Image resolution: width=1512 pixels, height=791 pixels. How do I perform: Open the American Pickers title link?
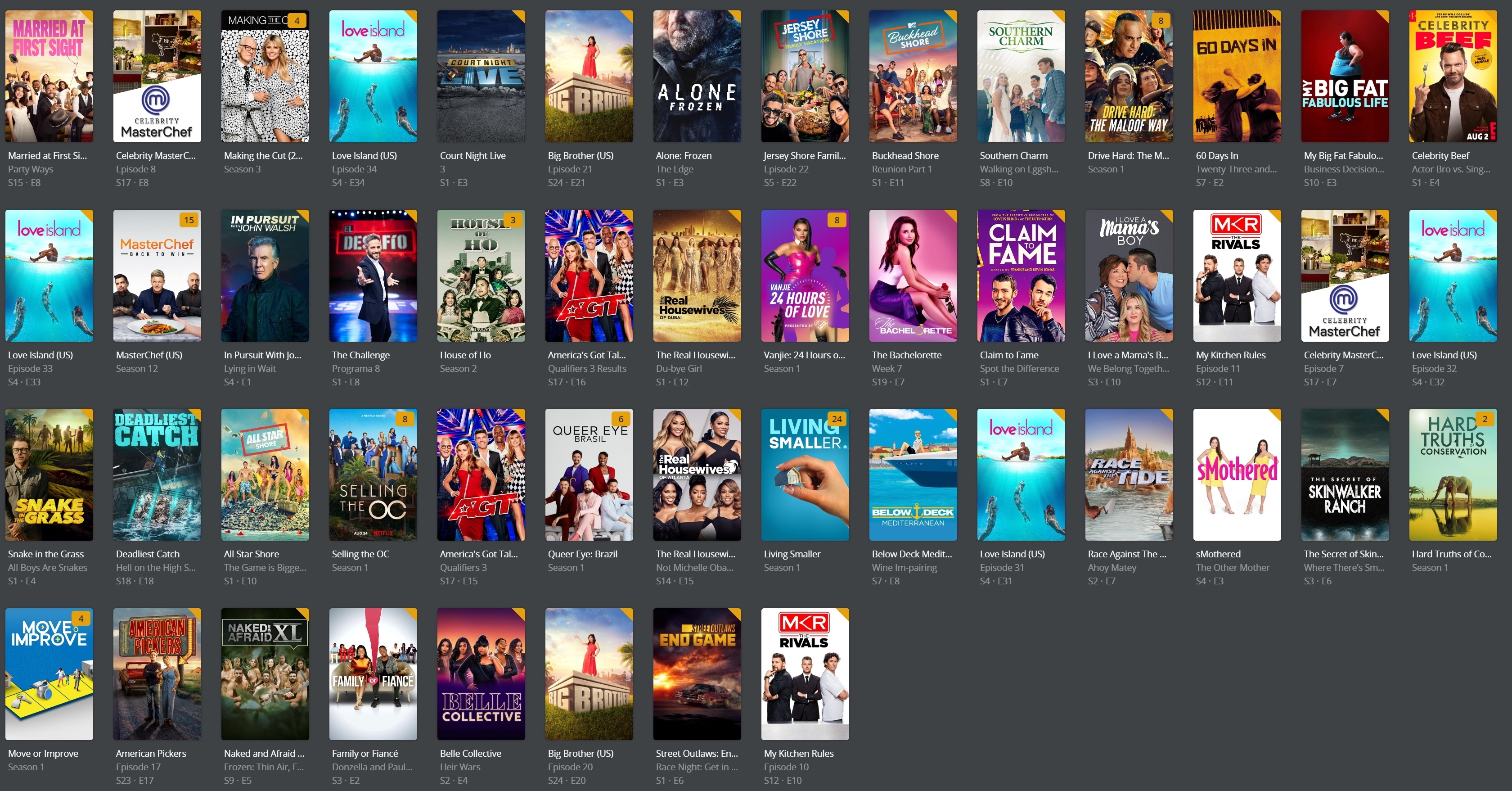click(x=151, y=753)
